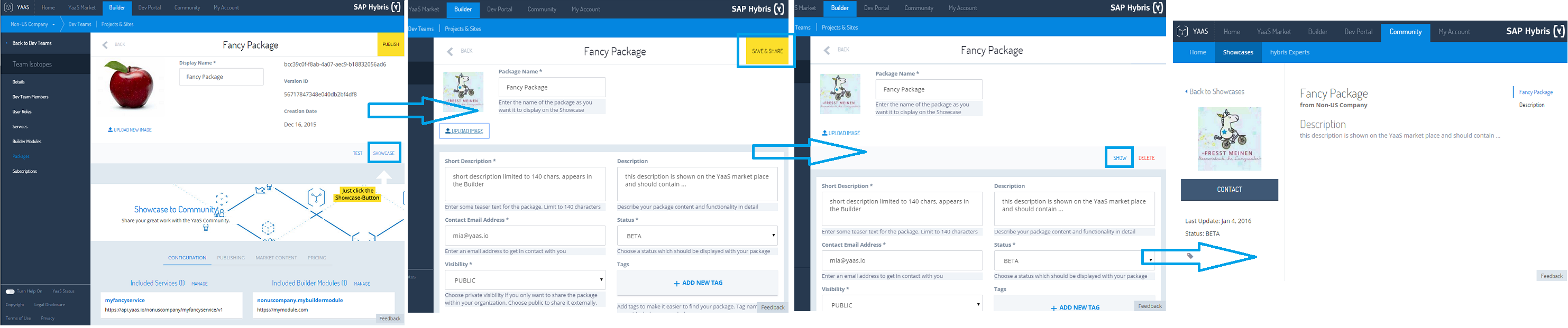
Task: Open Dev Portal in Community screenshot nav
Action: [1358, 32]
